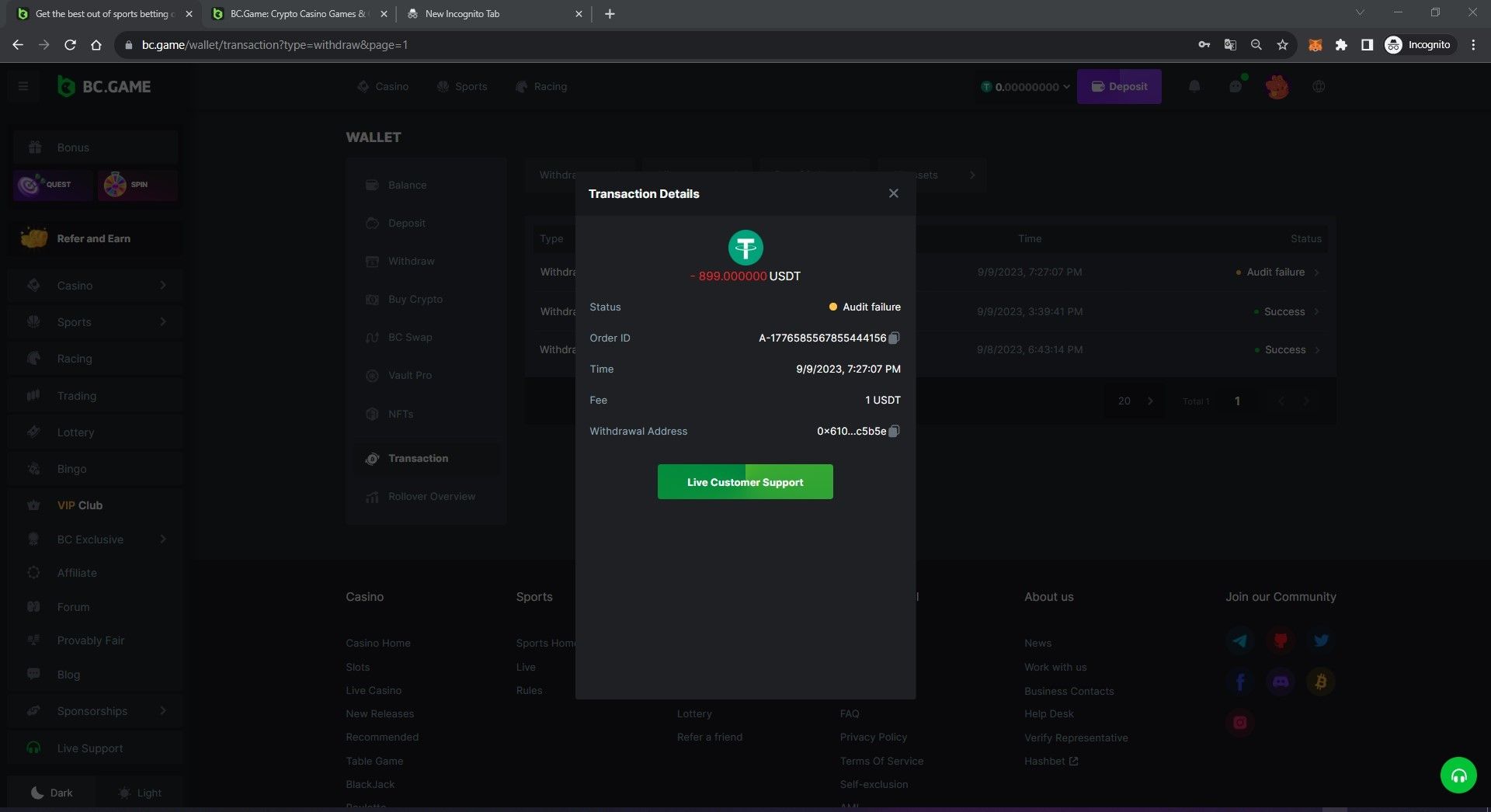Switch to Light theme
Viewport: 1491px width, 812px height.
(x=140, y=793)
